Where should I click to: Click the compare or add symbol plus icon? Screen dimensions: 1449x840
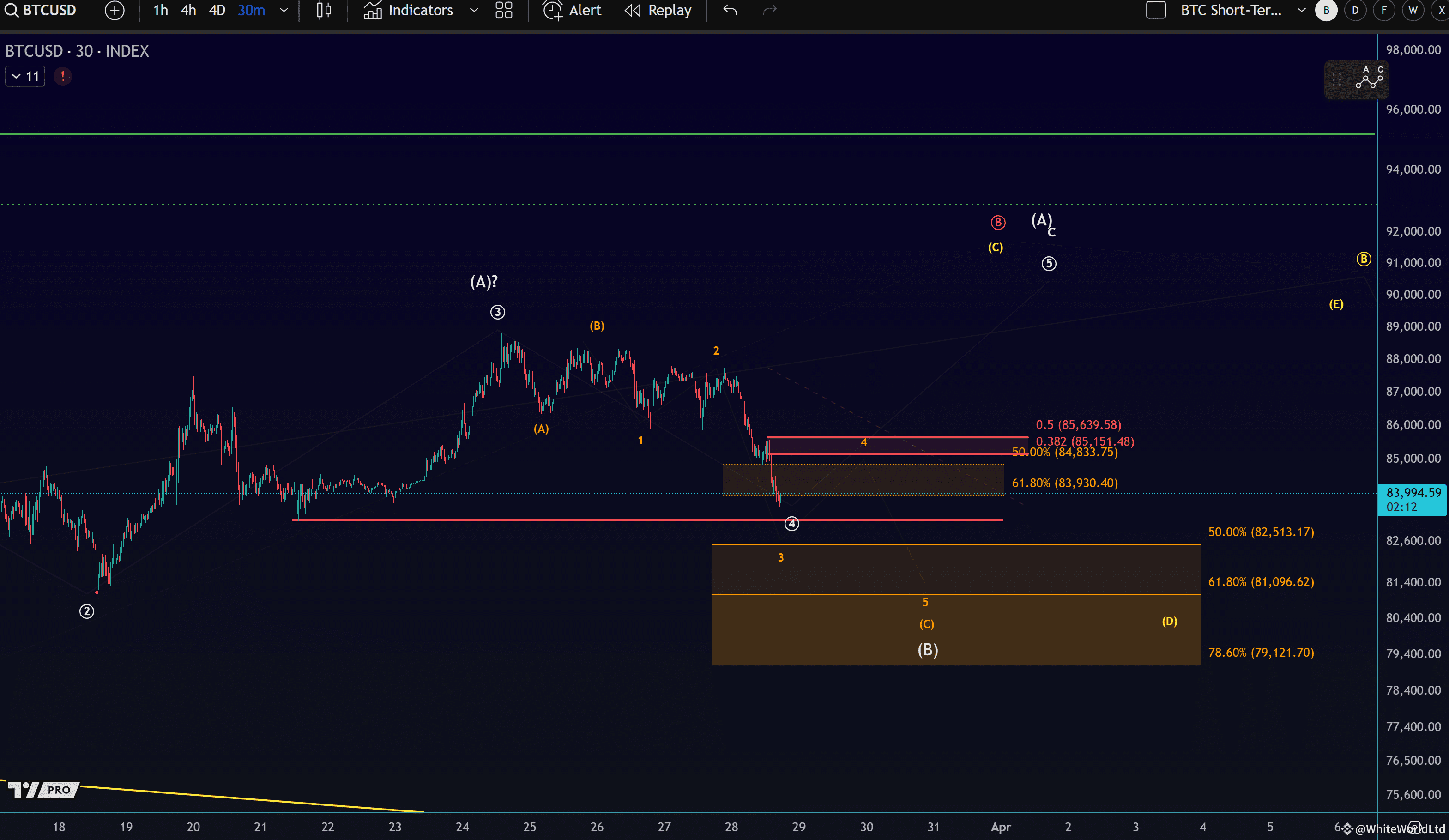115,10
